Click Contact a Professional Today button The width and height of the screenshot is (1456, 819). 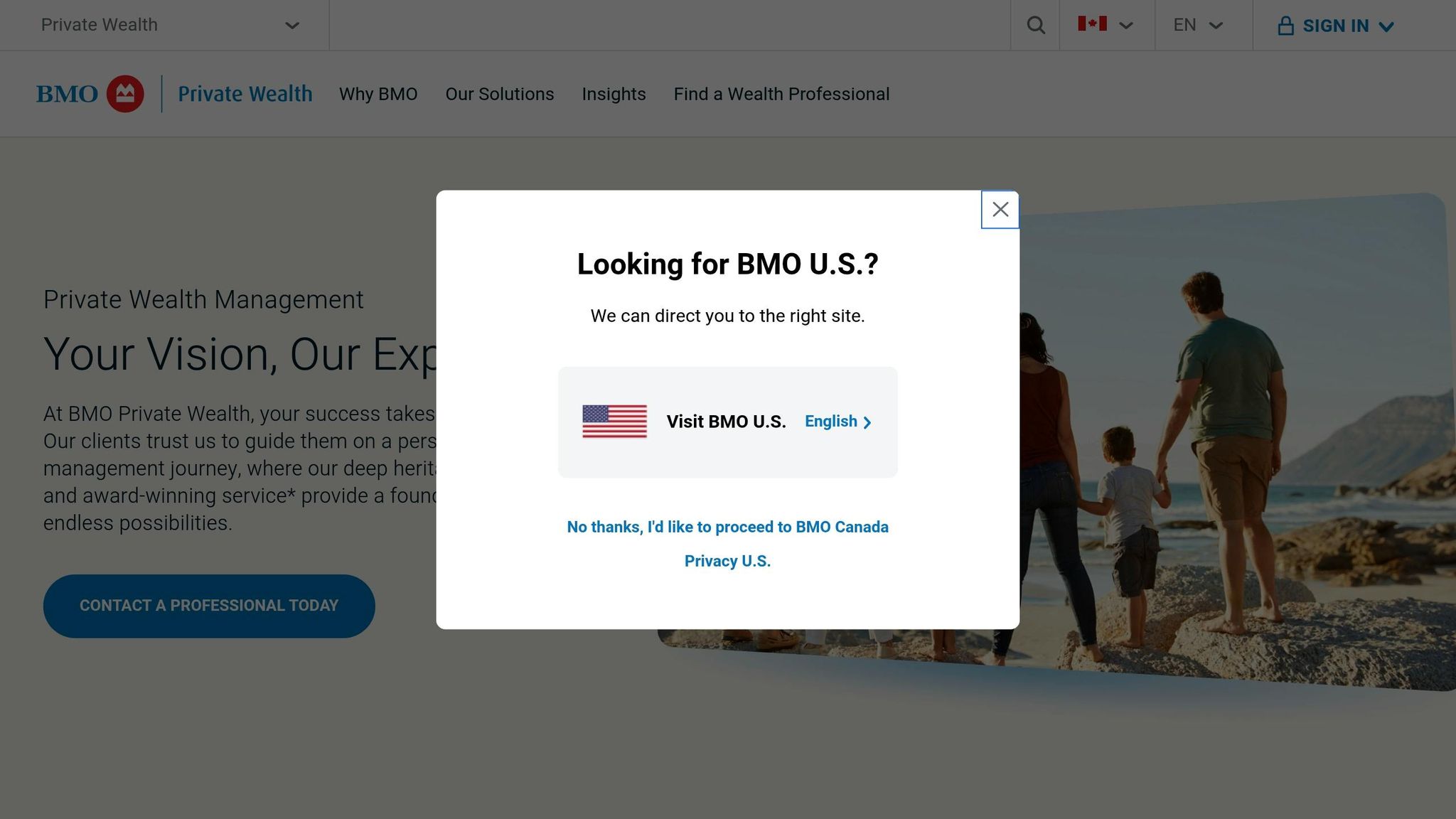click(x=209, y=606)
